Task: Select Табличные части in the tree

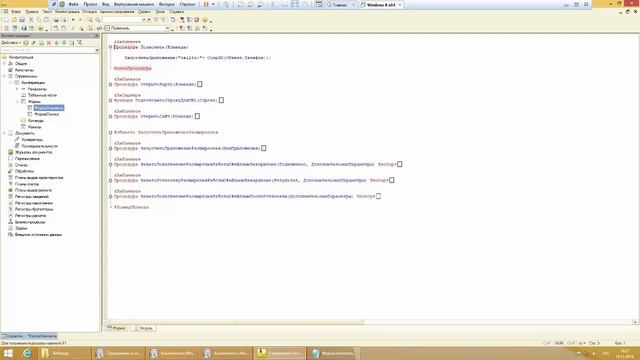Action: click(x=42, y=95)
